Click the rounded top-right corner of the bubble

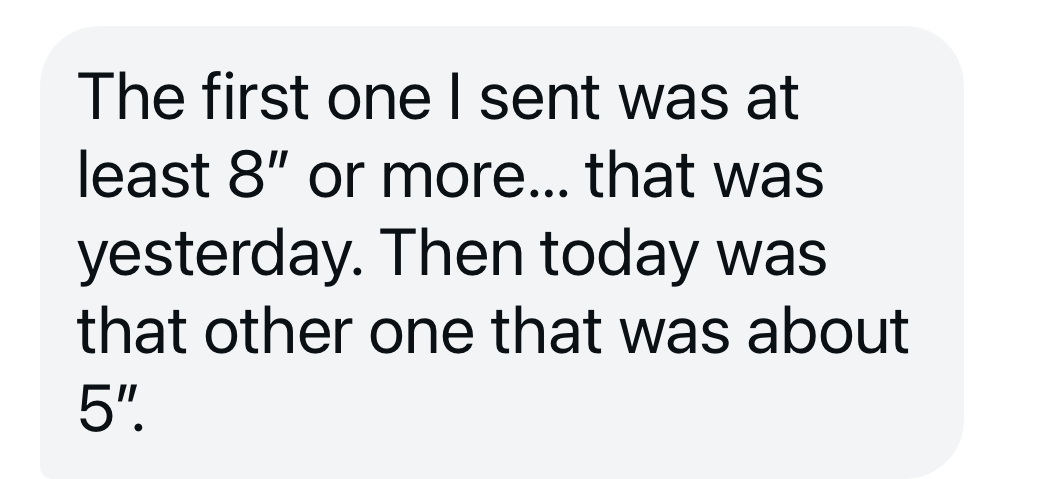(945, 46)
